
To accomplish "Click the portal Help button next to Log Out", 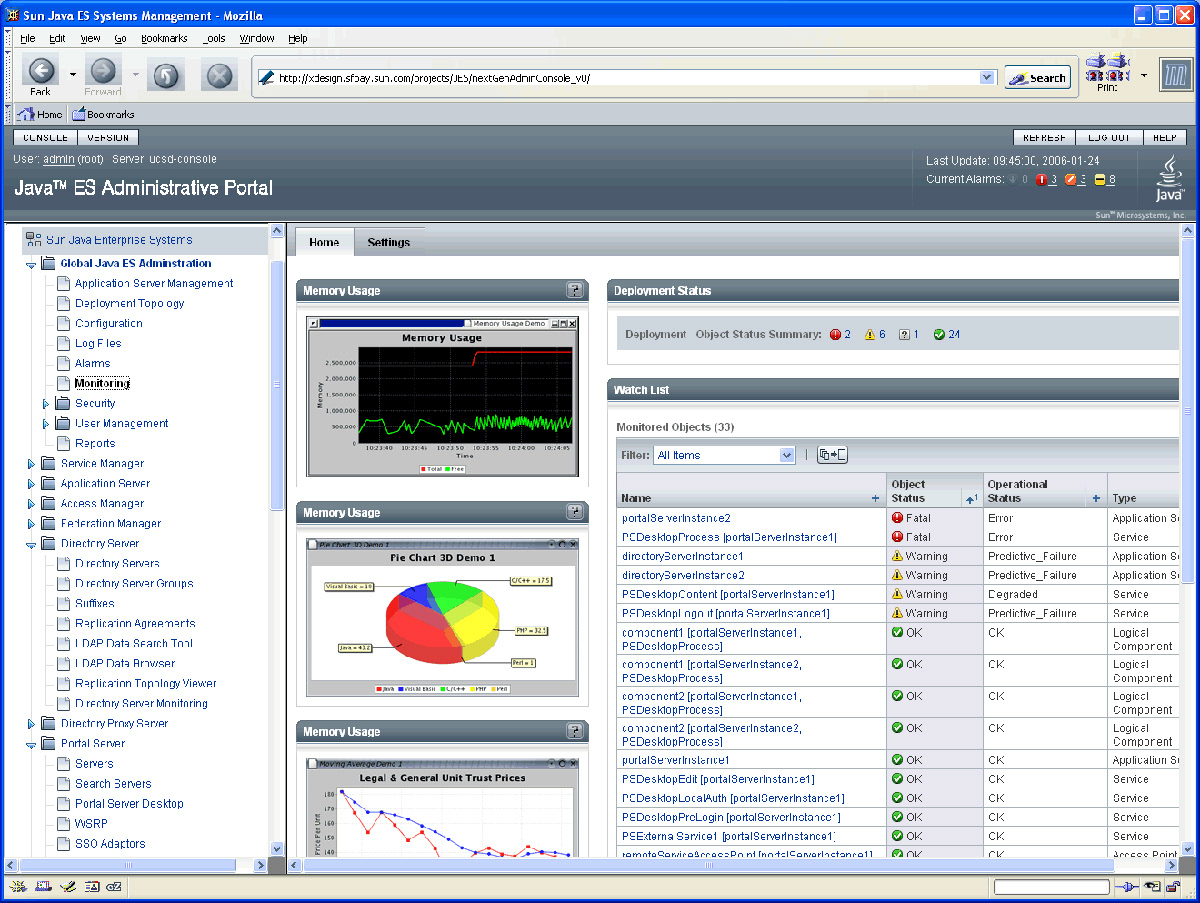I will [1164, 138].
